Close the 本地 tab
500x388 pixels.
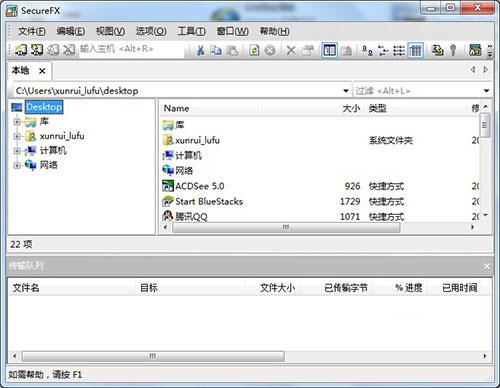pyautogui.click(x=42, y=71)
